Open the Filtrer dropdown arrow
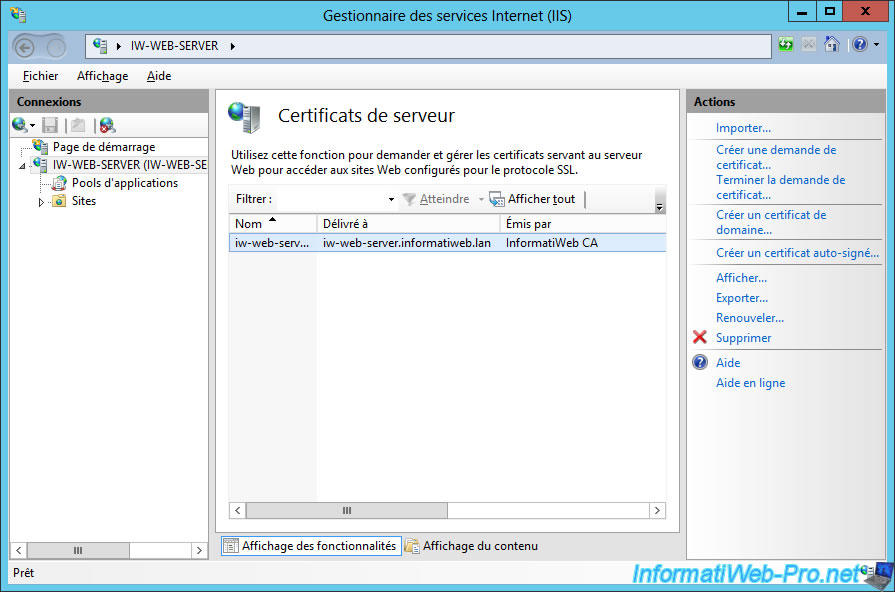 coord(391,200)
